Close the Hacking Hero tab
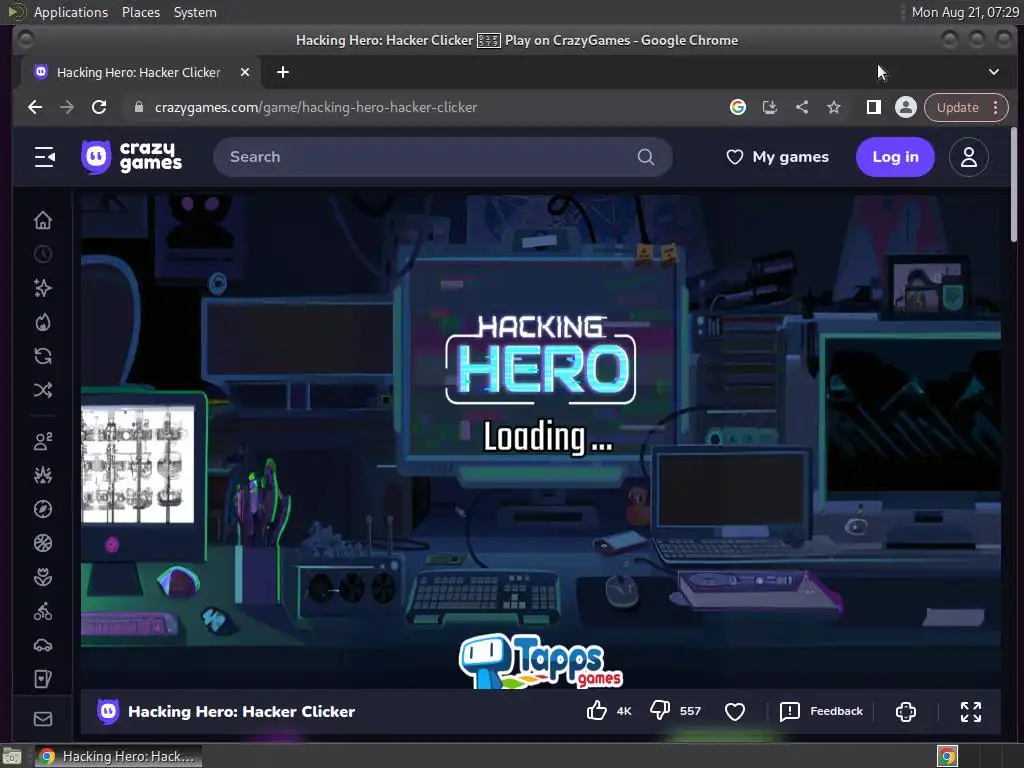The height and width of the screenshot is (768, 1024). (245, 72)
